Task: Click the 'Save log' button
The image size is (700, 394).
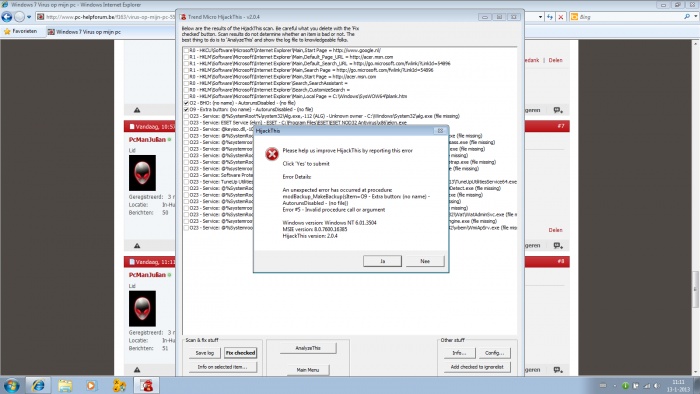Action: point(204,353)
